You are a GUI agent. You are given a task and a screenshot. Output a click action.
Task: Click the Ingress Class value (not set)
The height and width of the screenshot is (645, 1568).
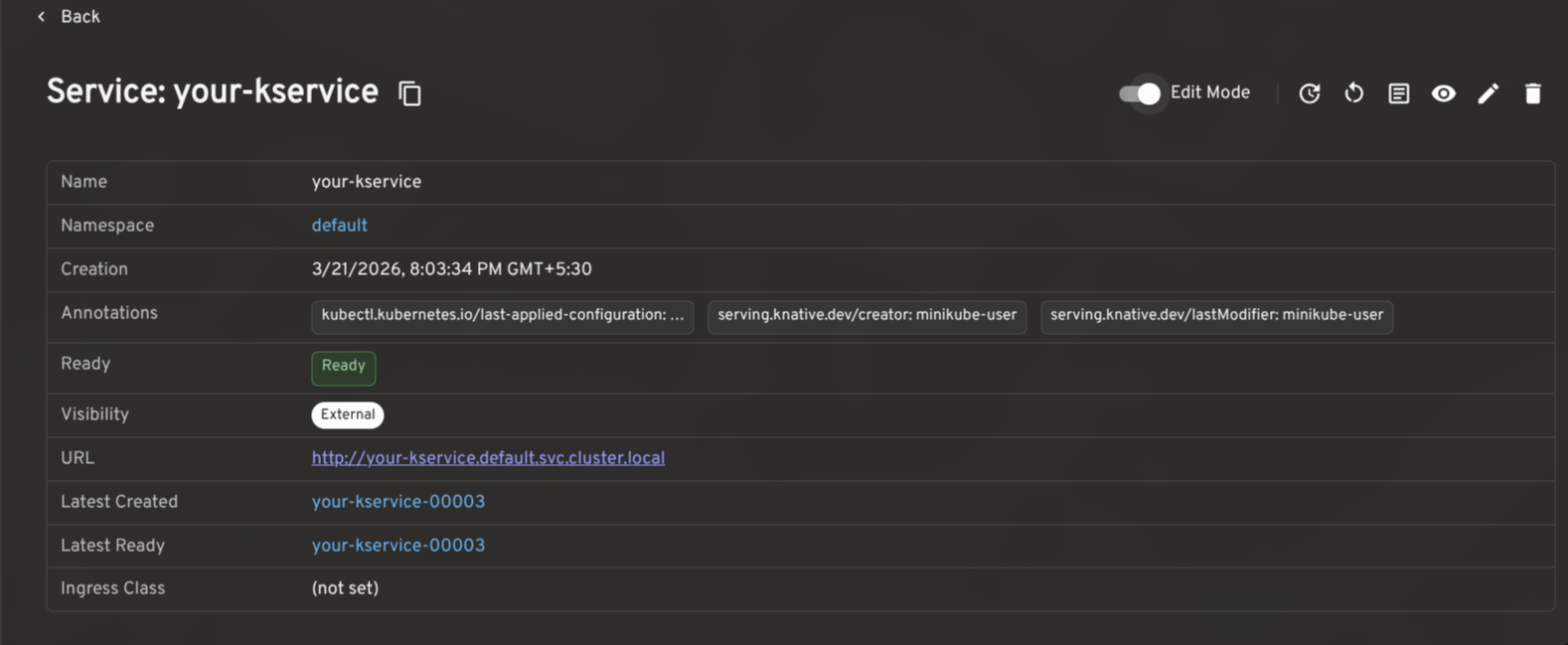click(x=345, y=588)
